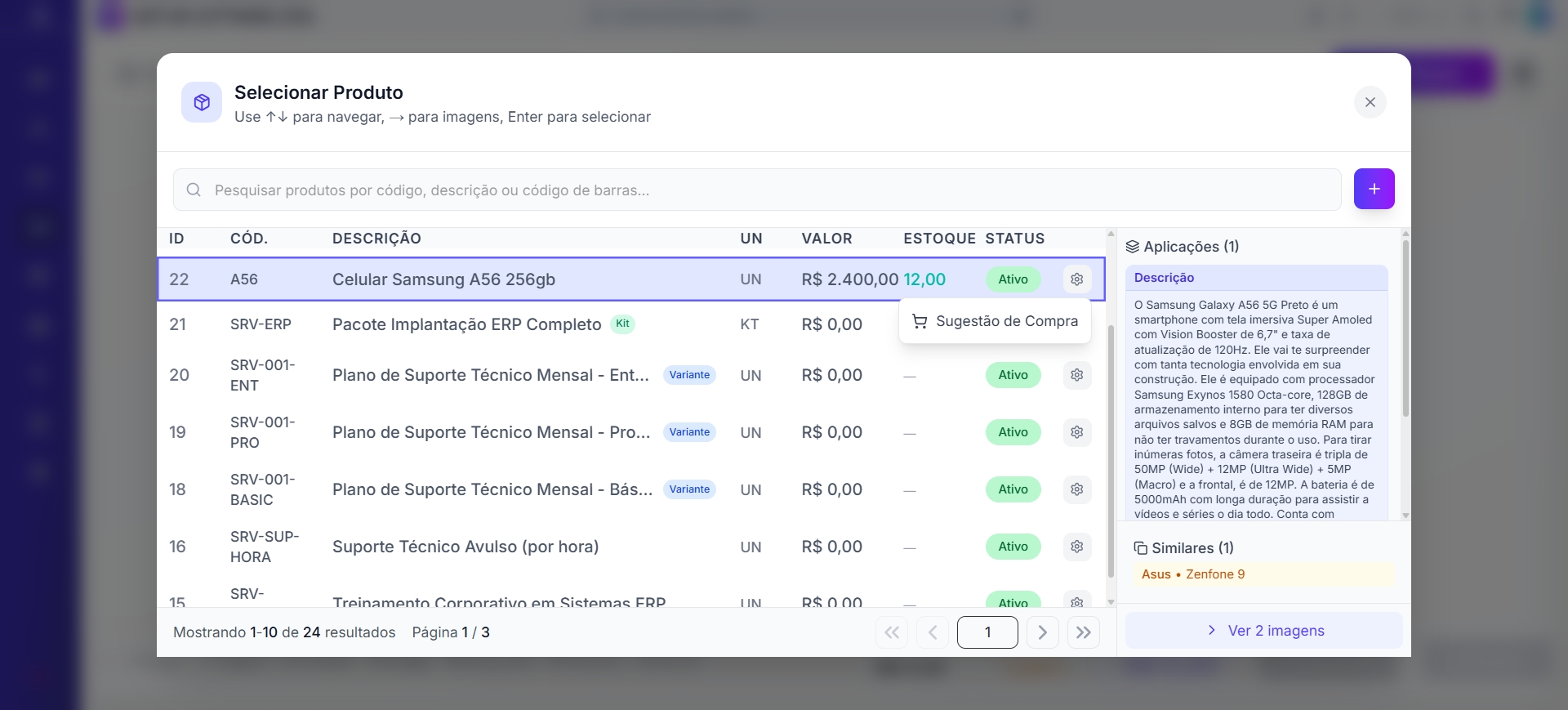
Task: Select the Asus Zenfone 9 similar item
Action: (1193, 574)
